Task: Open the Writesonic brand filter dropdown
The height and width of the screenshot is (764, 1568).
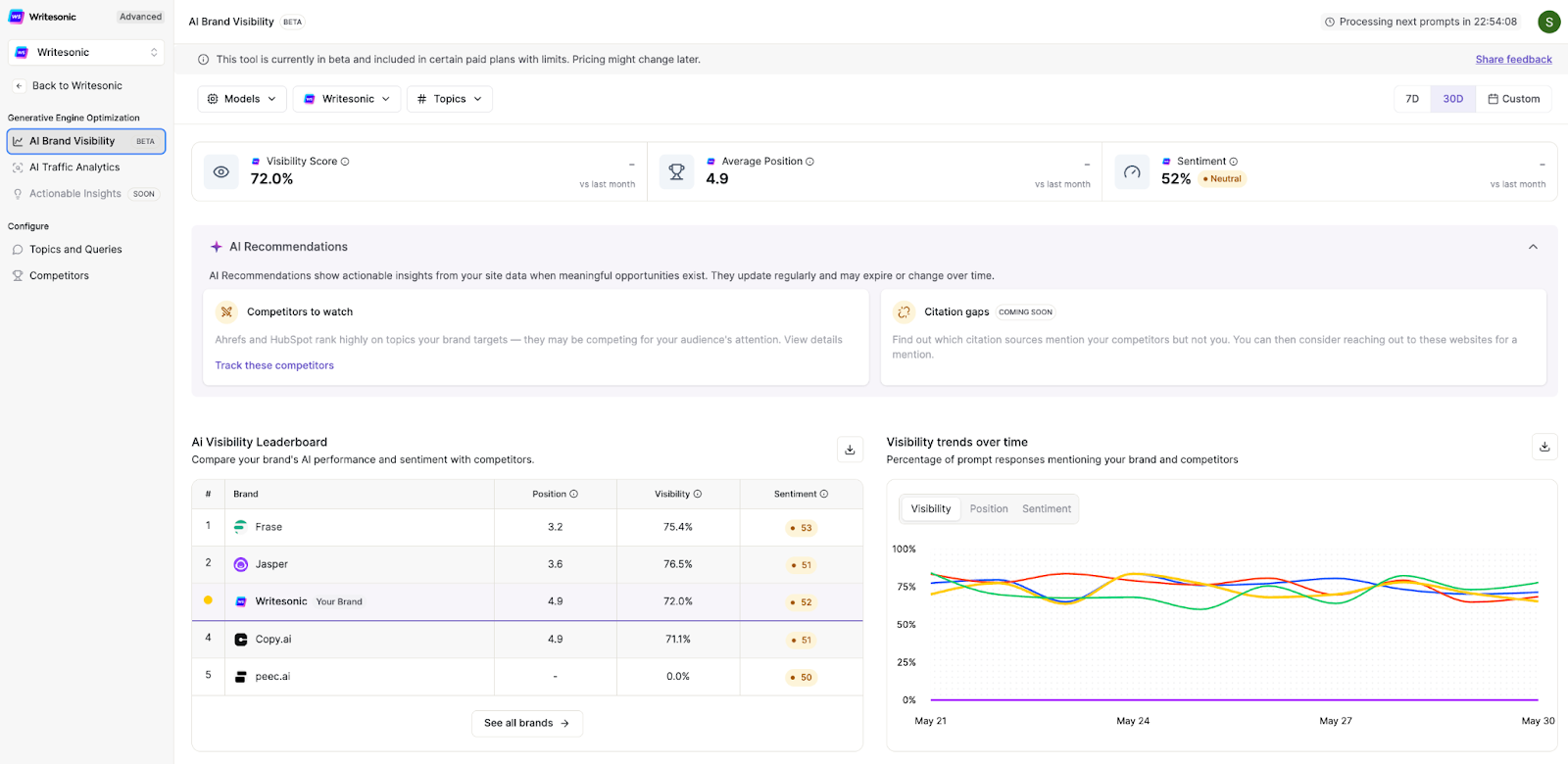Action: pos(347,99)
